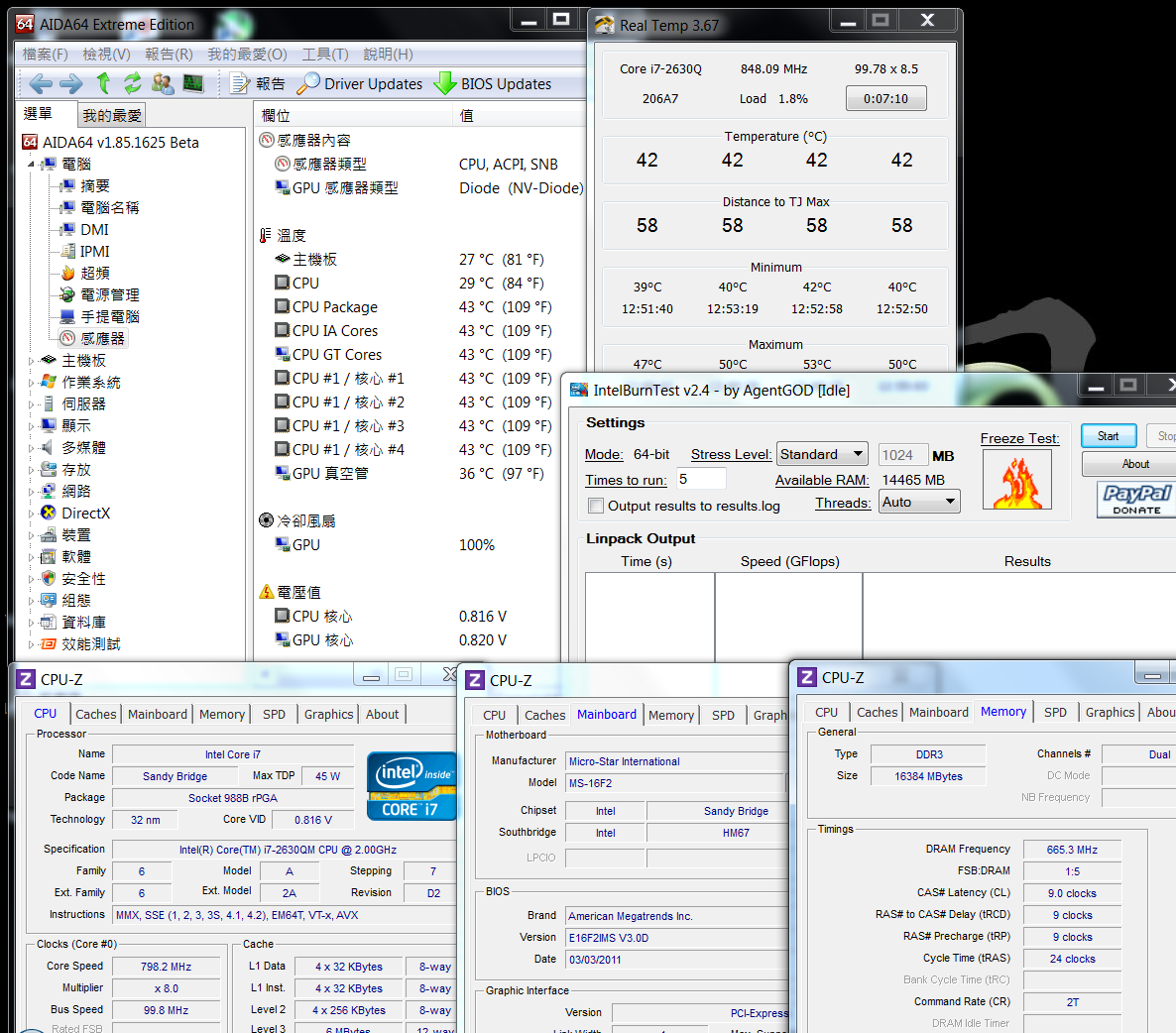
Task: Expand the 主機板 tree node
Action: click(31, 361)
